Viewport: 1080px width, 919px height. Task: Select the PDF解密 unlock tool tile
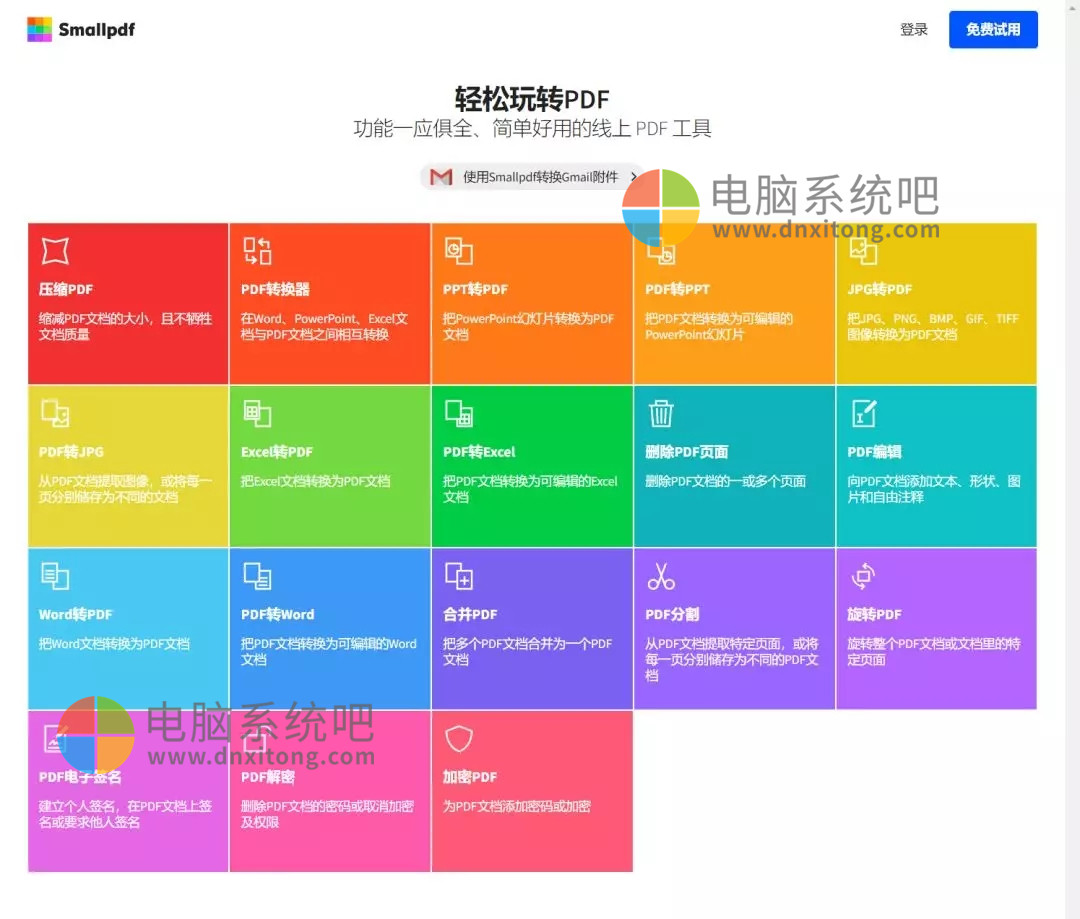coord(330,790)
